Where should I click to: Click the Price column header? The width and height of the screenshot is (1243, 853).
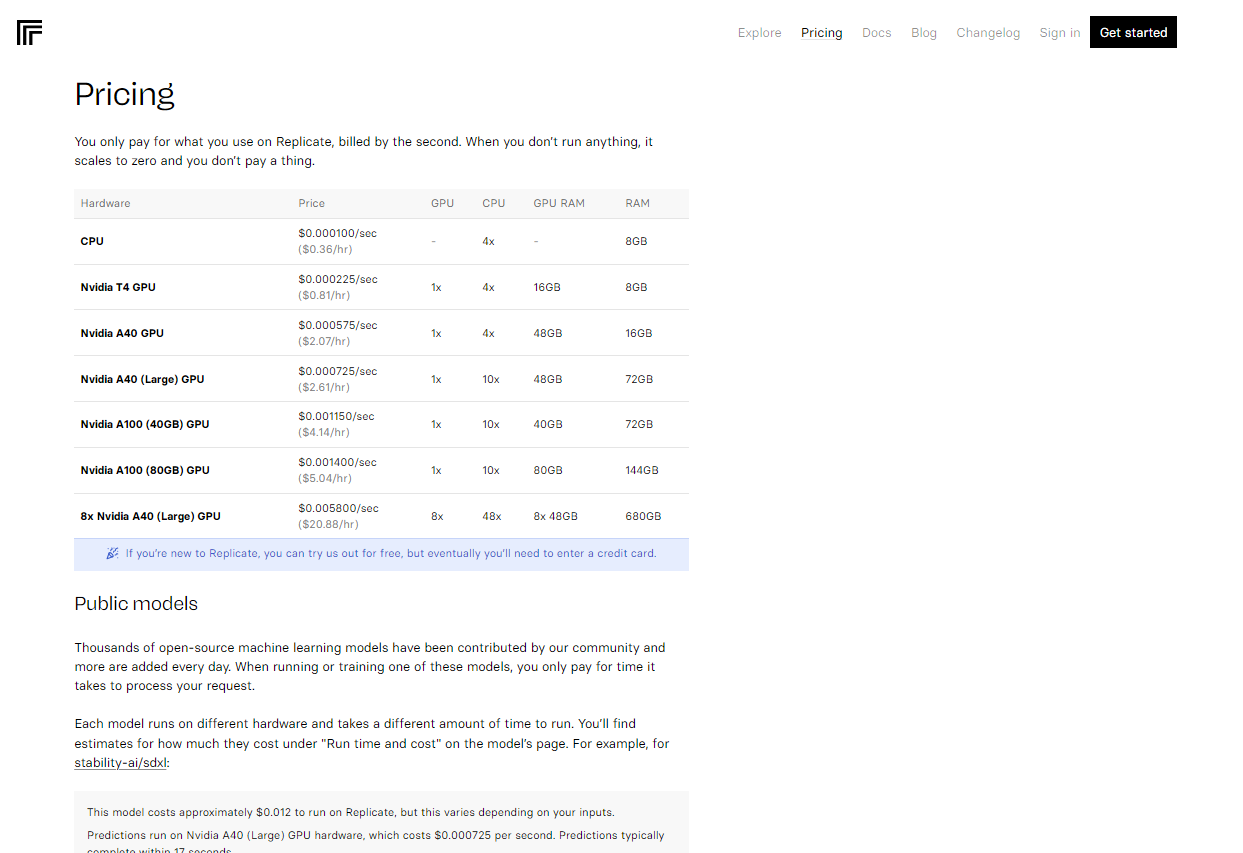(311, 203)
